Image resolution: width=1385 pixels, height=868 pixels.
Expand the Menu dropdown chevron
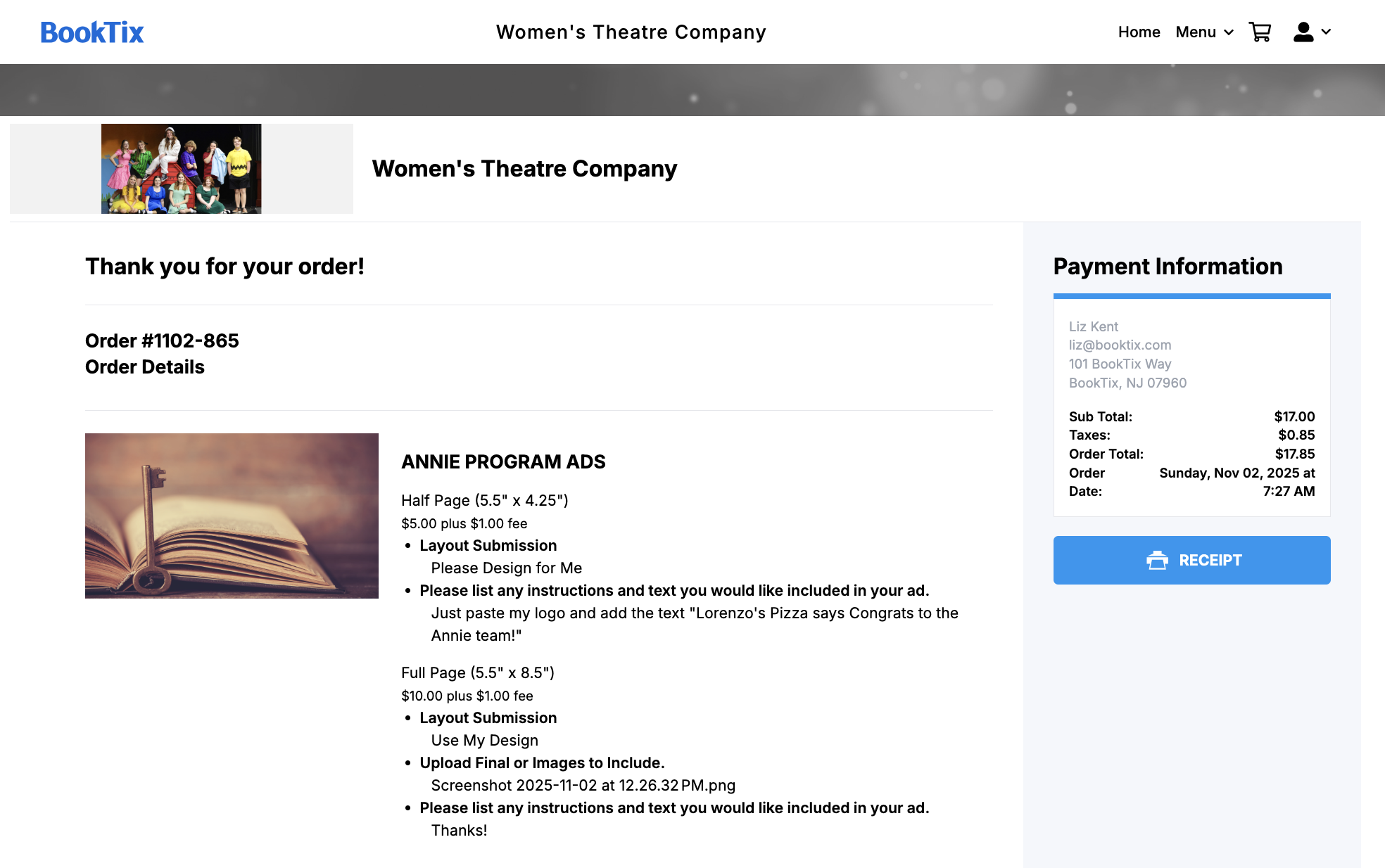(1229, 32)
